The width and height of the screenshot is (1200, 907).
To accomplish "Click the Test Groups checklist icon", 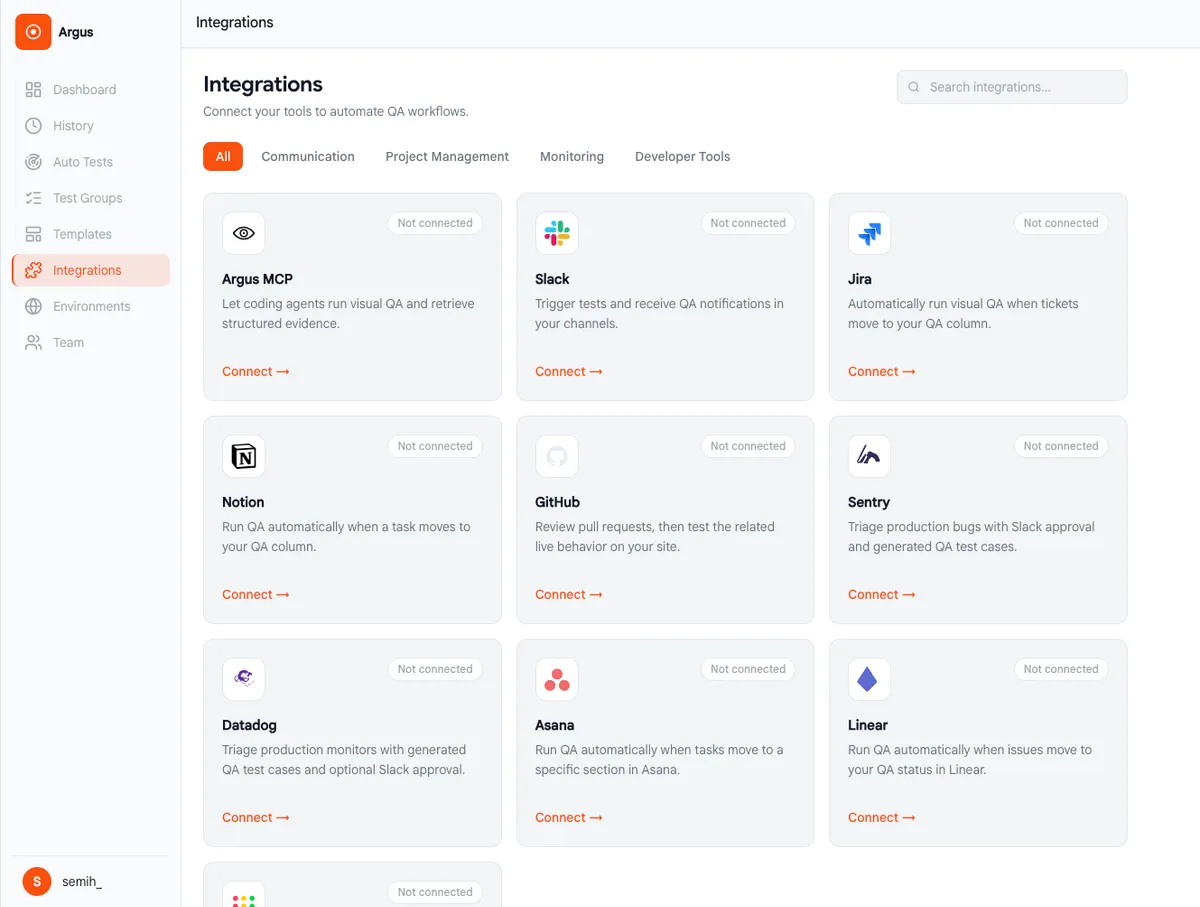I will [x=34, y=198].
